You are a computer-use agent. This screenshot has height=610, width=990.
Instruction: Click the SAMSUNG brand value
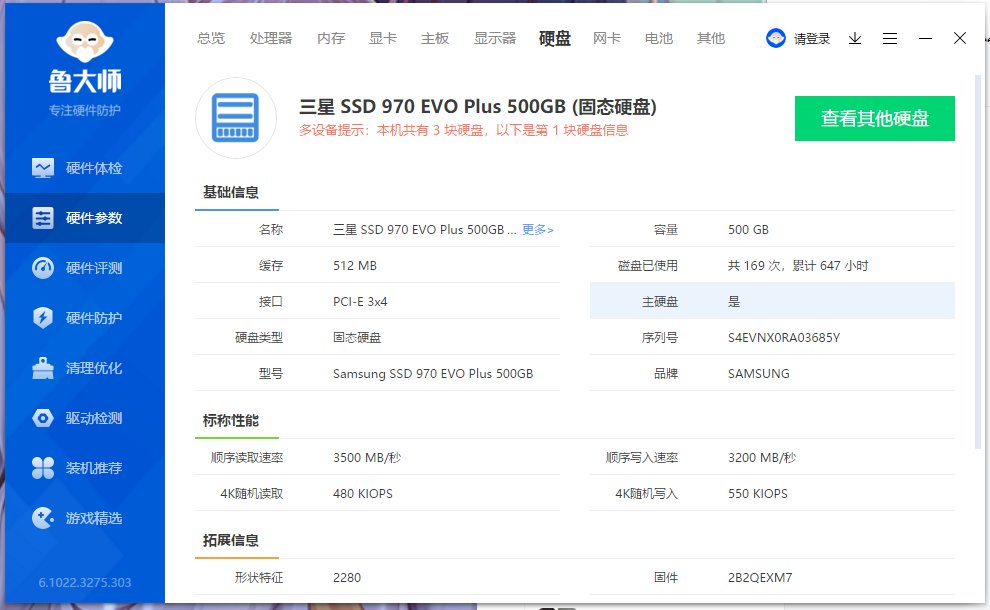758,374
